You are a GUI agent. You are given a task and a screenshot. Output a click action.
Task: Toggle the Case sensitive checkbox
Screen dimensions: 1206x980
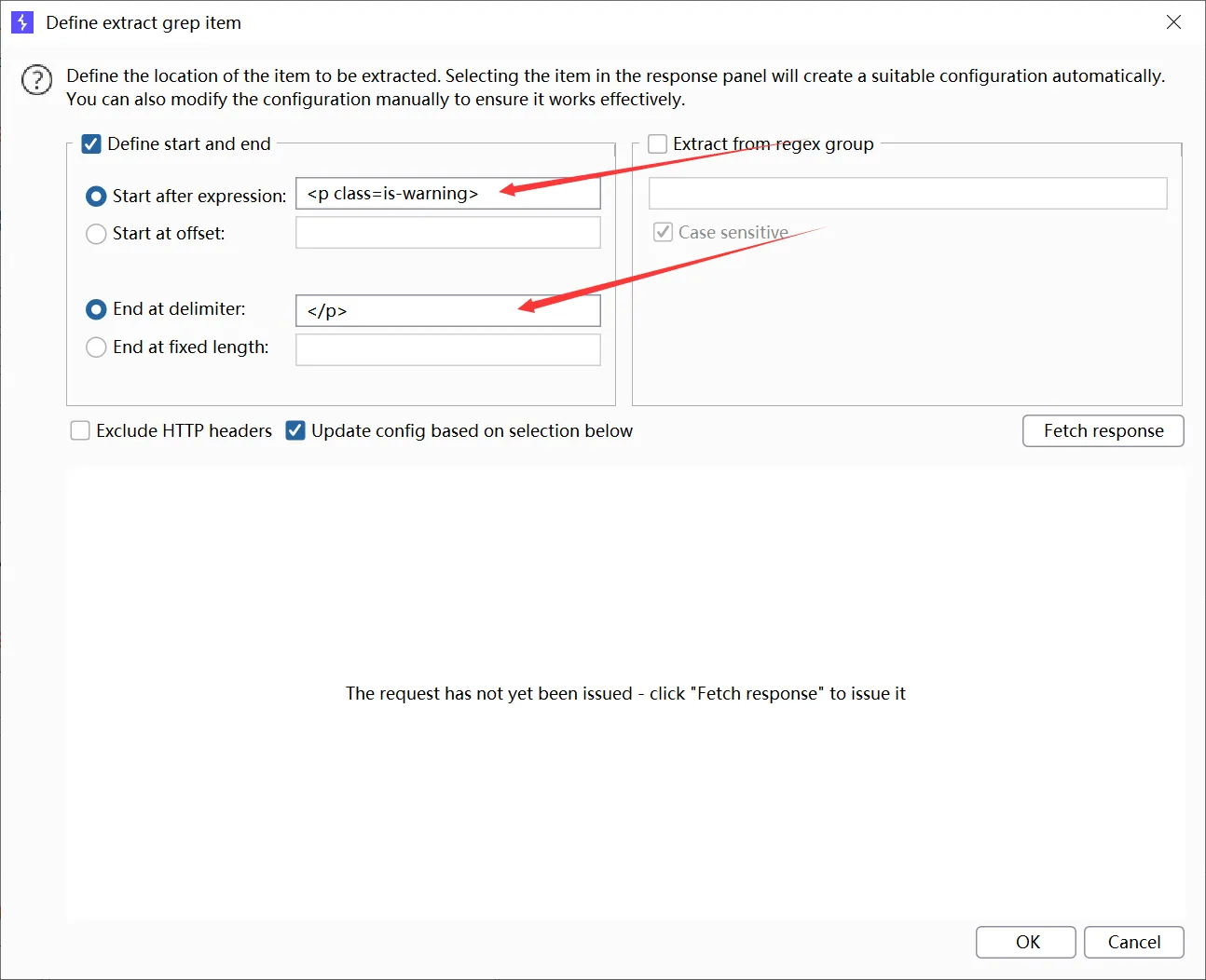pyautogui.click(x=663, y=232)
